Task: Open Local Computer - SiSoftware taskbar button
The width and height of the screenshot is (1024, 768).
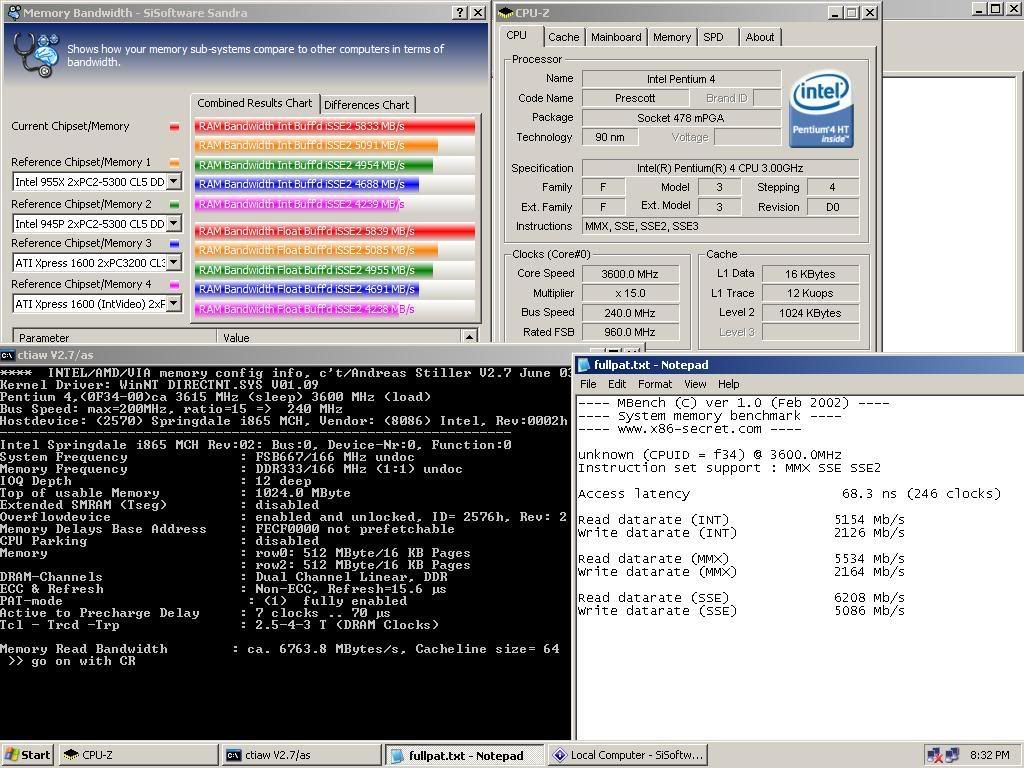Action: pos(628,755)
